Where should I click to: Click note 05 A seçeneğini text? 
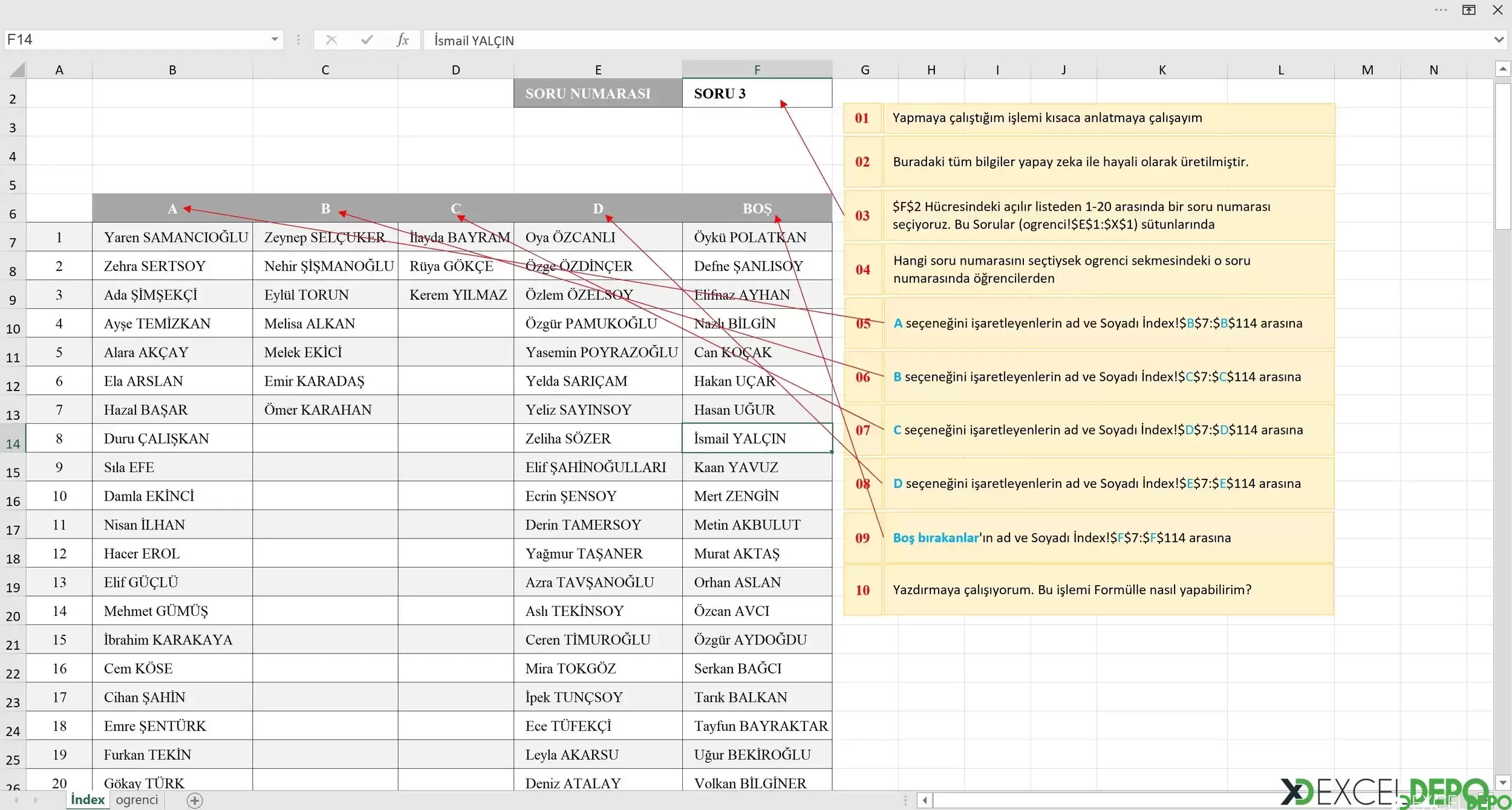coord(1098,323)
